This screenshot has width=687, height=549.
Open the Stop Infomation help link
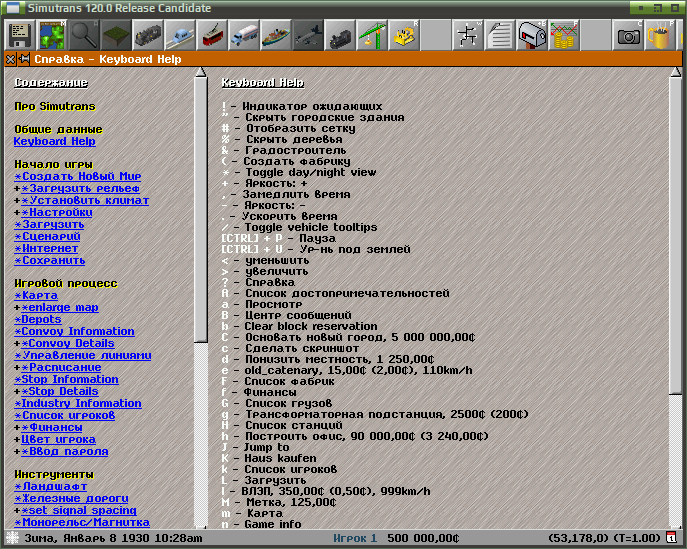tap(66, 379)
